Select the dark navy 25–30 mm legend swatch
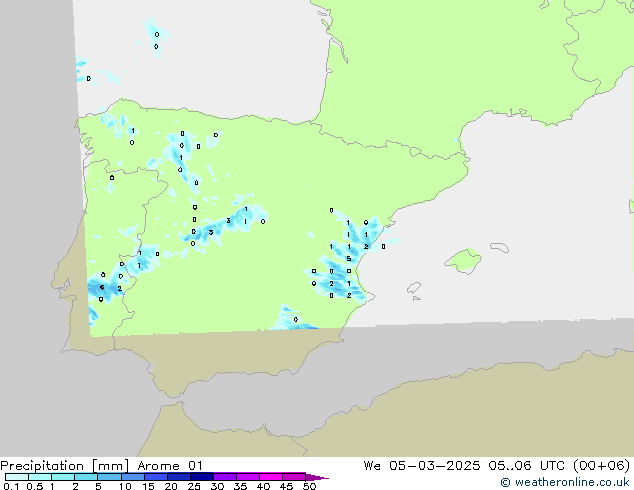 click(x=202, y=477)
